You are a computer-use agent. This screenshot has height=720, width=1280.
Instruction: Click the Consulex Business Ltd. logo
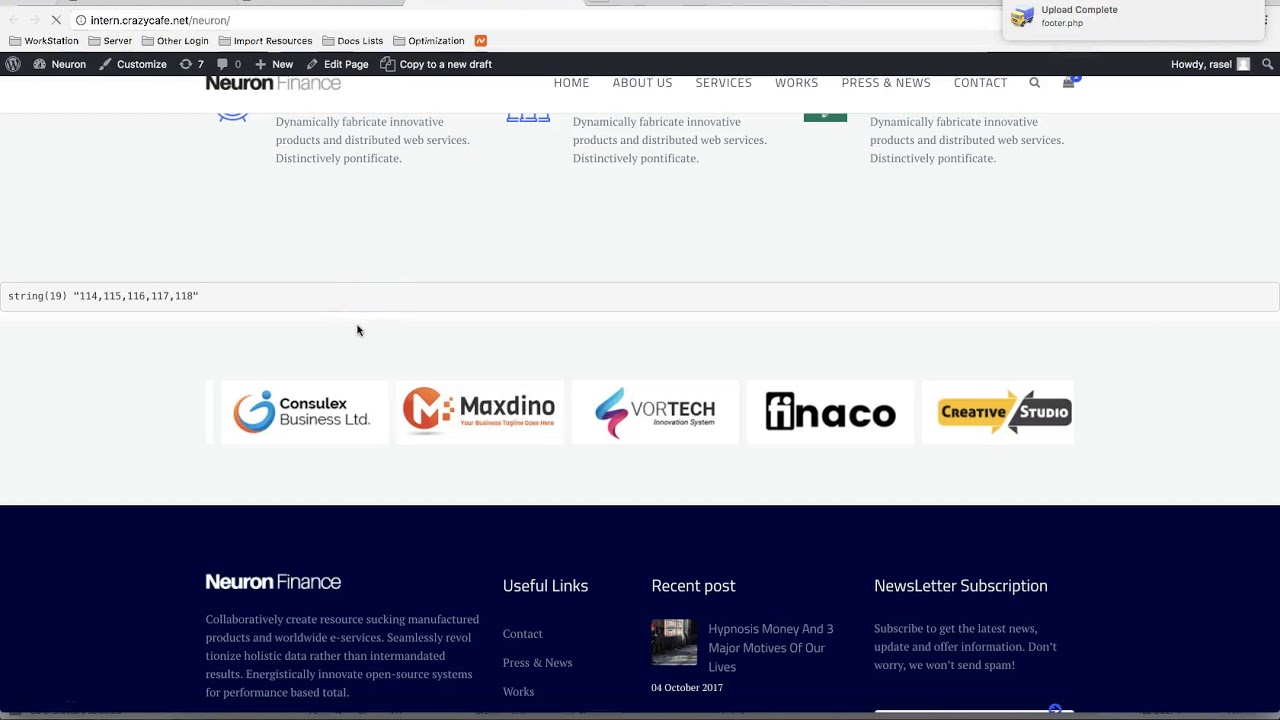pos(303,412)
